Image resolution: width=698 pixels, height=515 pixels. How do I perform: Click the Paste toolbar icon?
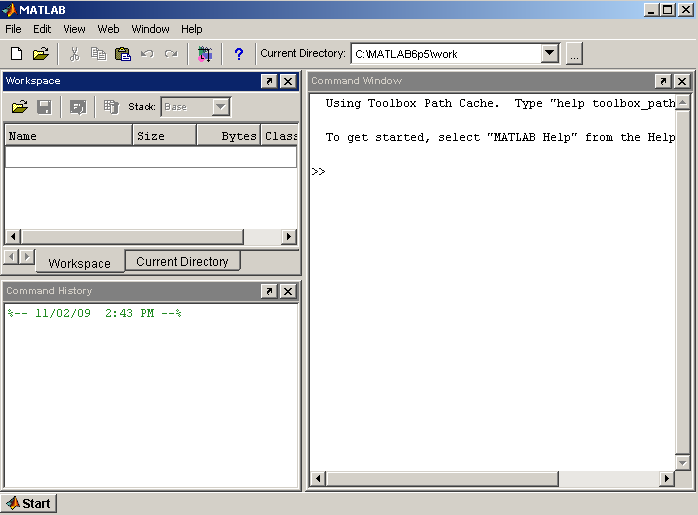122,54
